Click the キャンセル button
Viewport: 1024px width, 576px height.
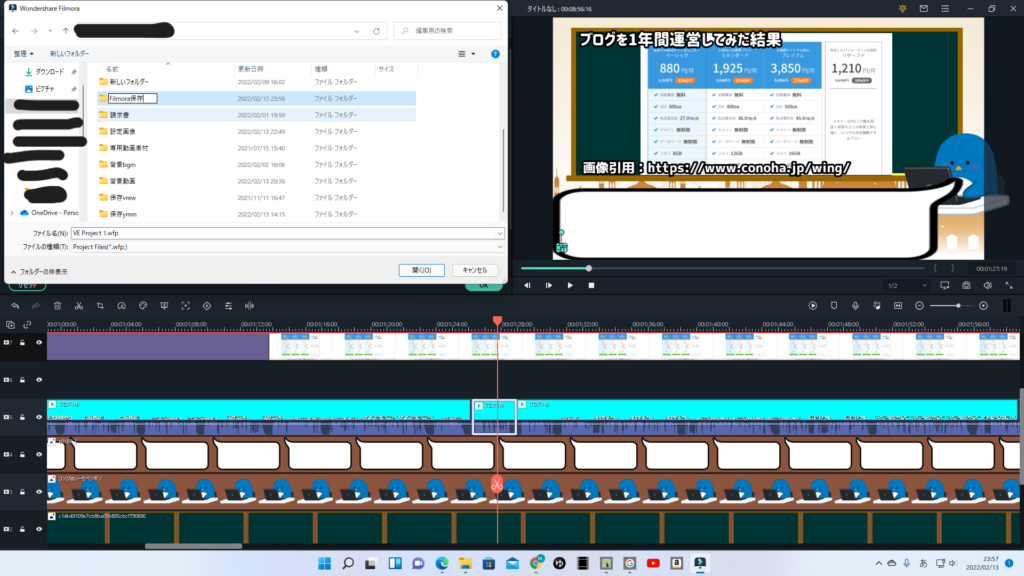coord(475,270)
